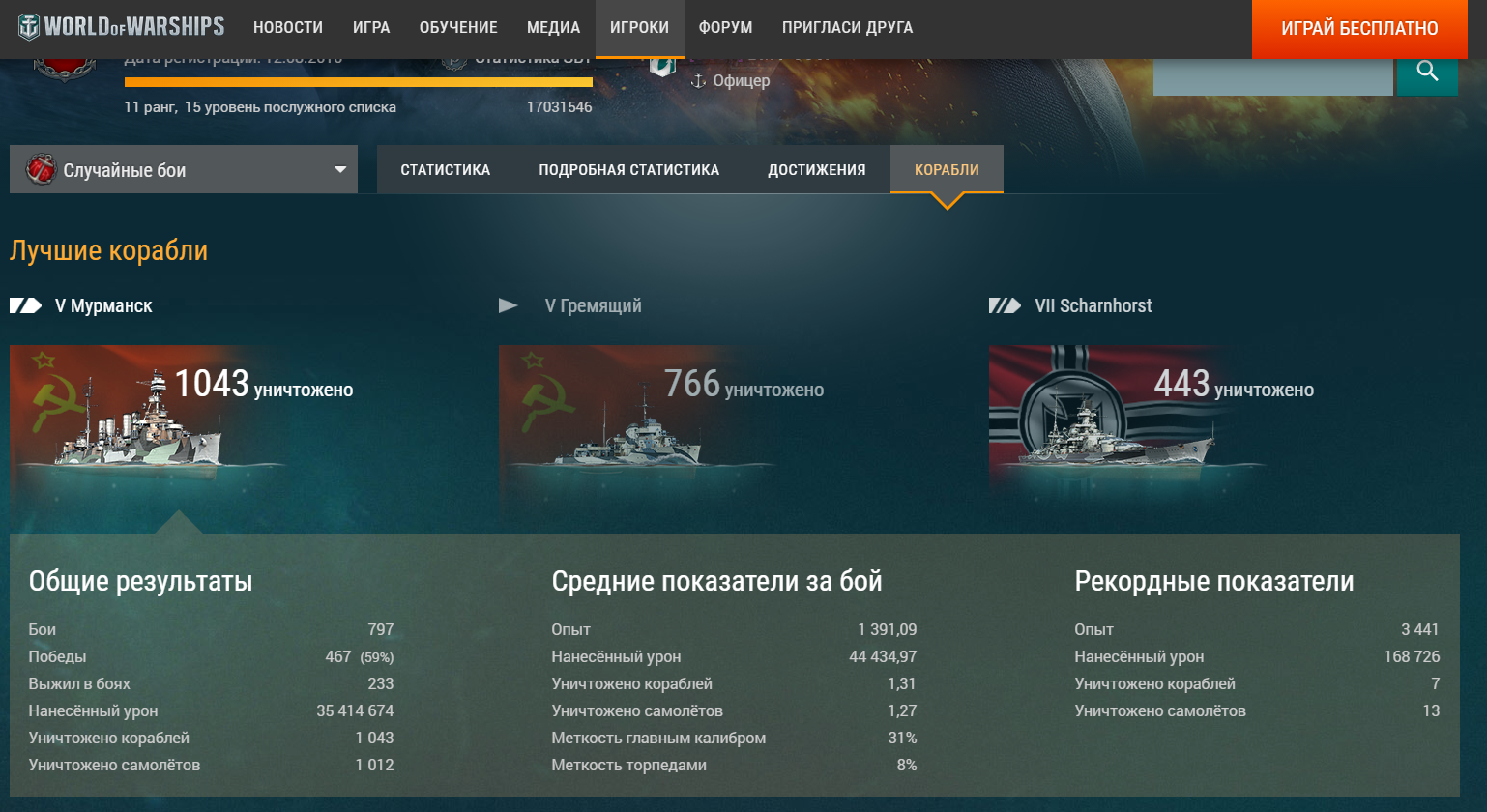Switch to the СТАТИСТИКА tab
The image size is (1487, 812).
click(x=446, y=169)
